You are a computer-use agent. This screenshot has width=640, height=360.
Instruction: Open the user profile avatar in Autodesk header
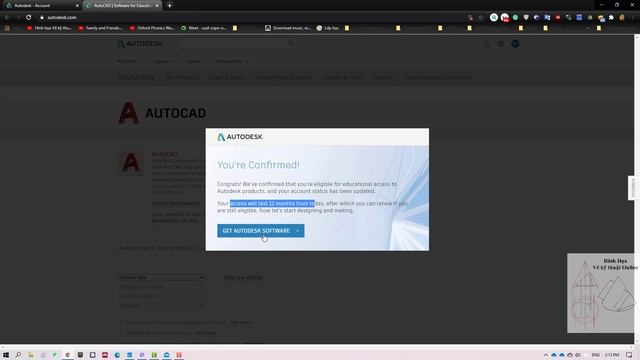[515, 44]
